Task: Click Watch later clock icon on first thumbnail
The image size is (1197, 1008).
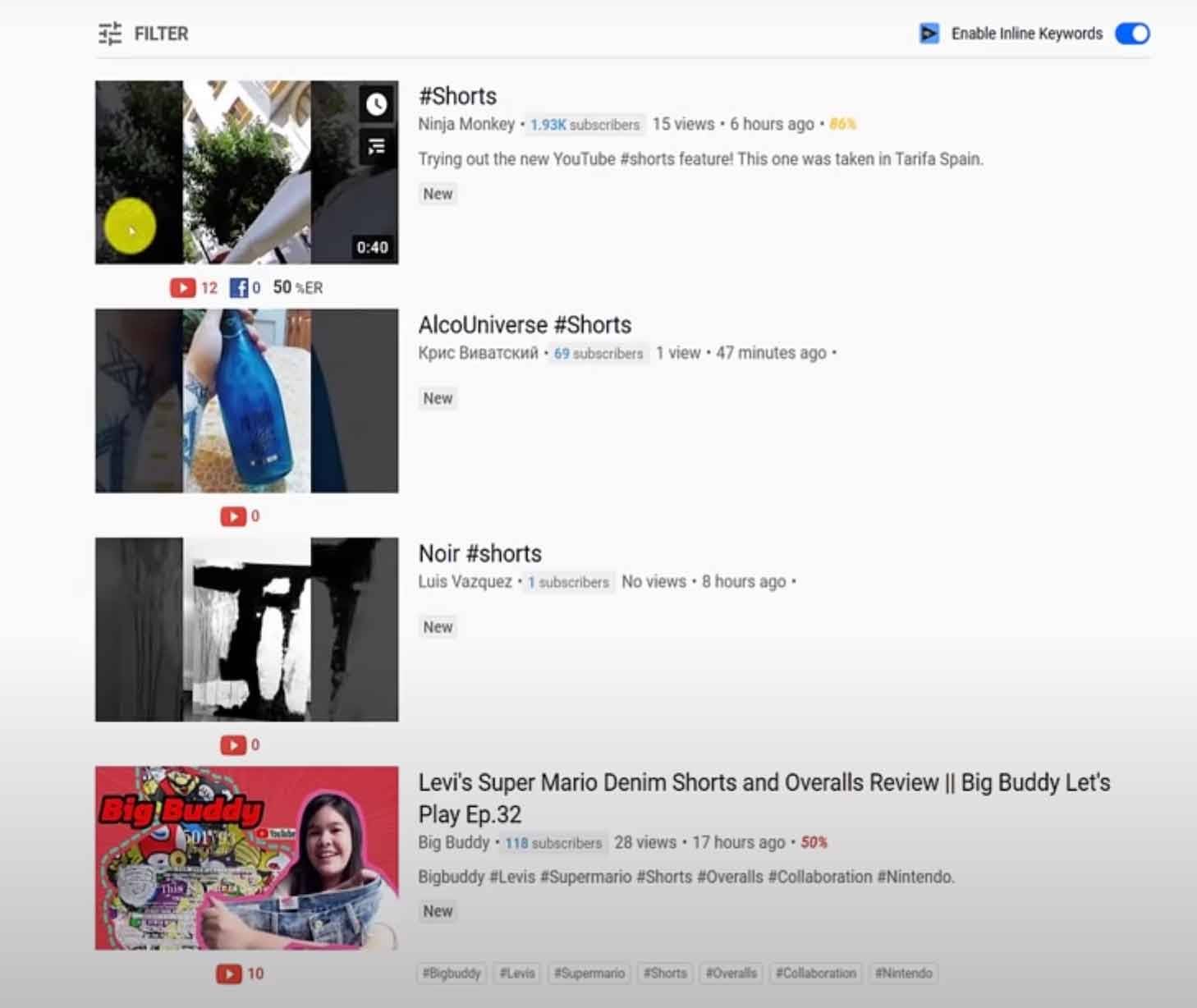Action: coord(377,104)
